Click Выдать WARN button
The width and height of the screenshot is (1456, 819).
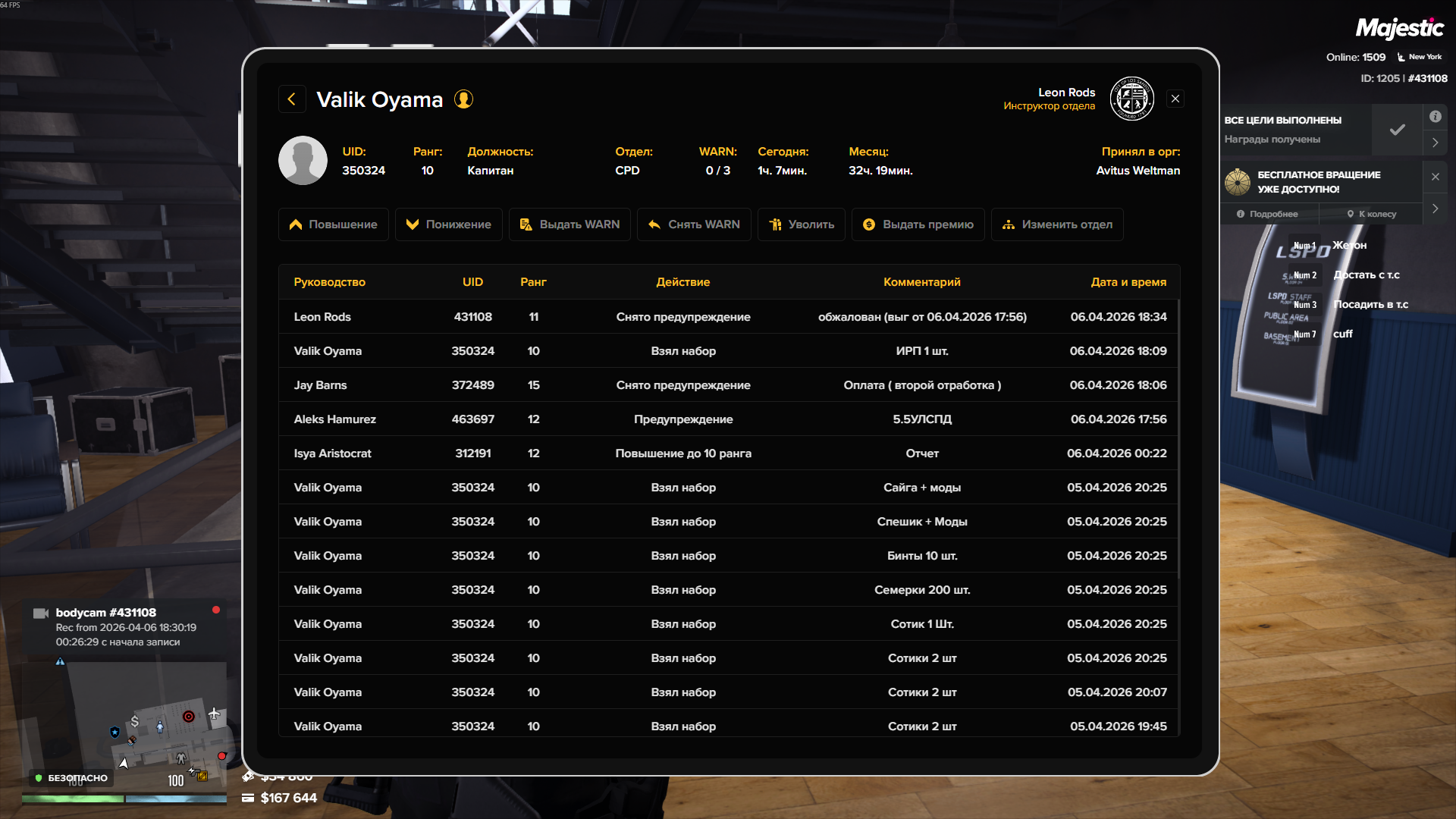coord(570,224)
